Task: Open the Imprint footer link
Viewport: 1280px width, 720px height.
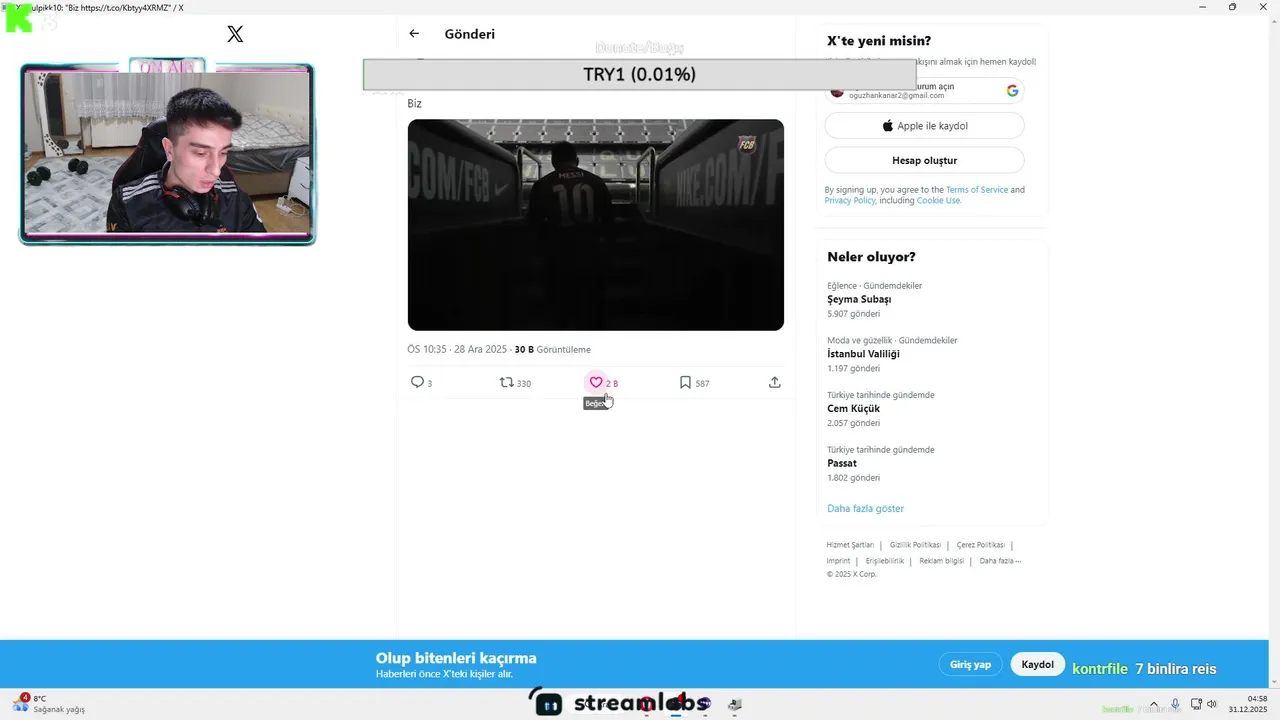Action: click(838, 561)
